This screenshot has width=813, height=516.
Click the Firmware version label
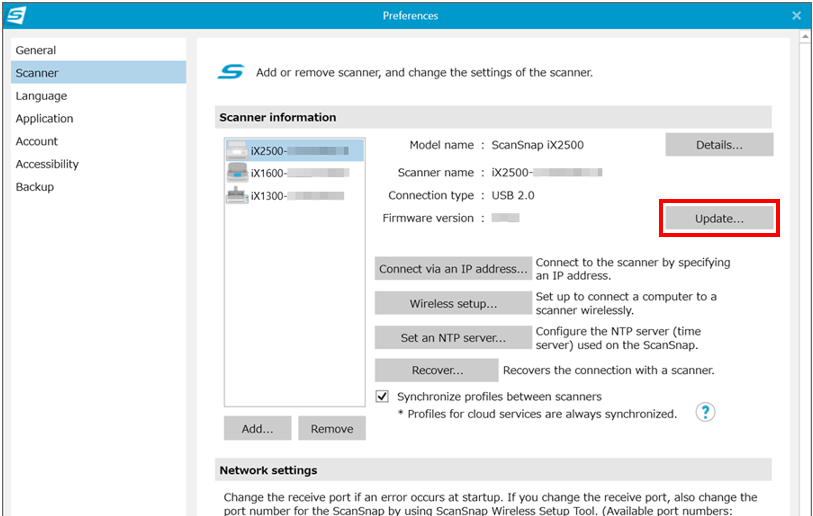coord(428,218)
